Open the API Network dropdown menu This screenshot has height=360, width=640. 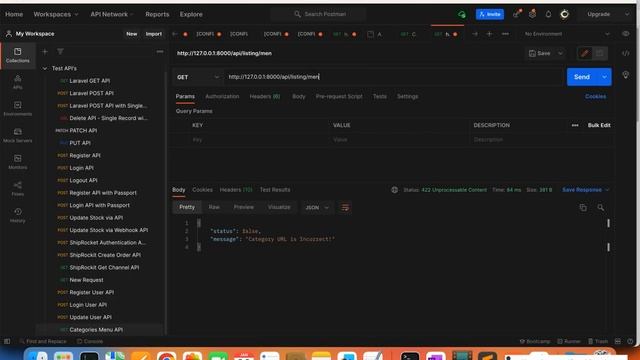click(112, 14)
